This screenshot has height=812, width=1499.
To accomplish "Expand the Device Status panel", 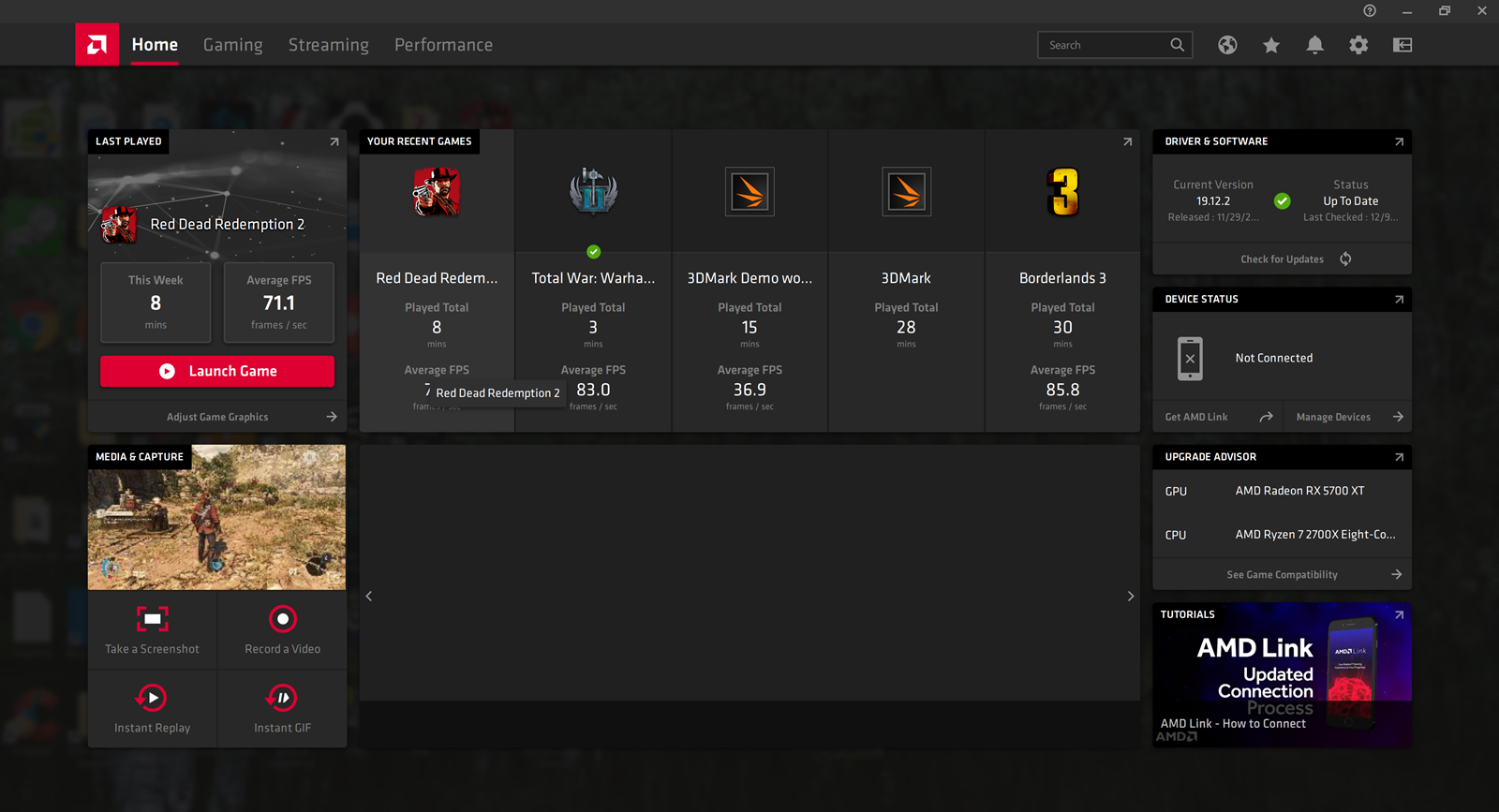I will pyautogui.click(x=1399, y=300).
